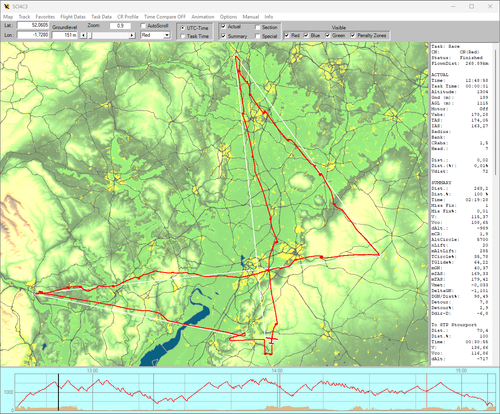
Task: Click the 'FlownDist' line in data panel
Action: tap(460, 63)
